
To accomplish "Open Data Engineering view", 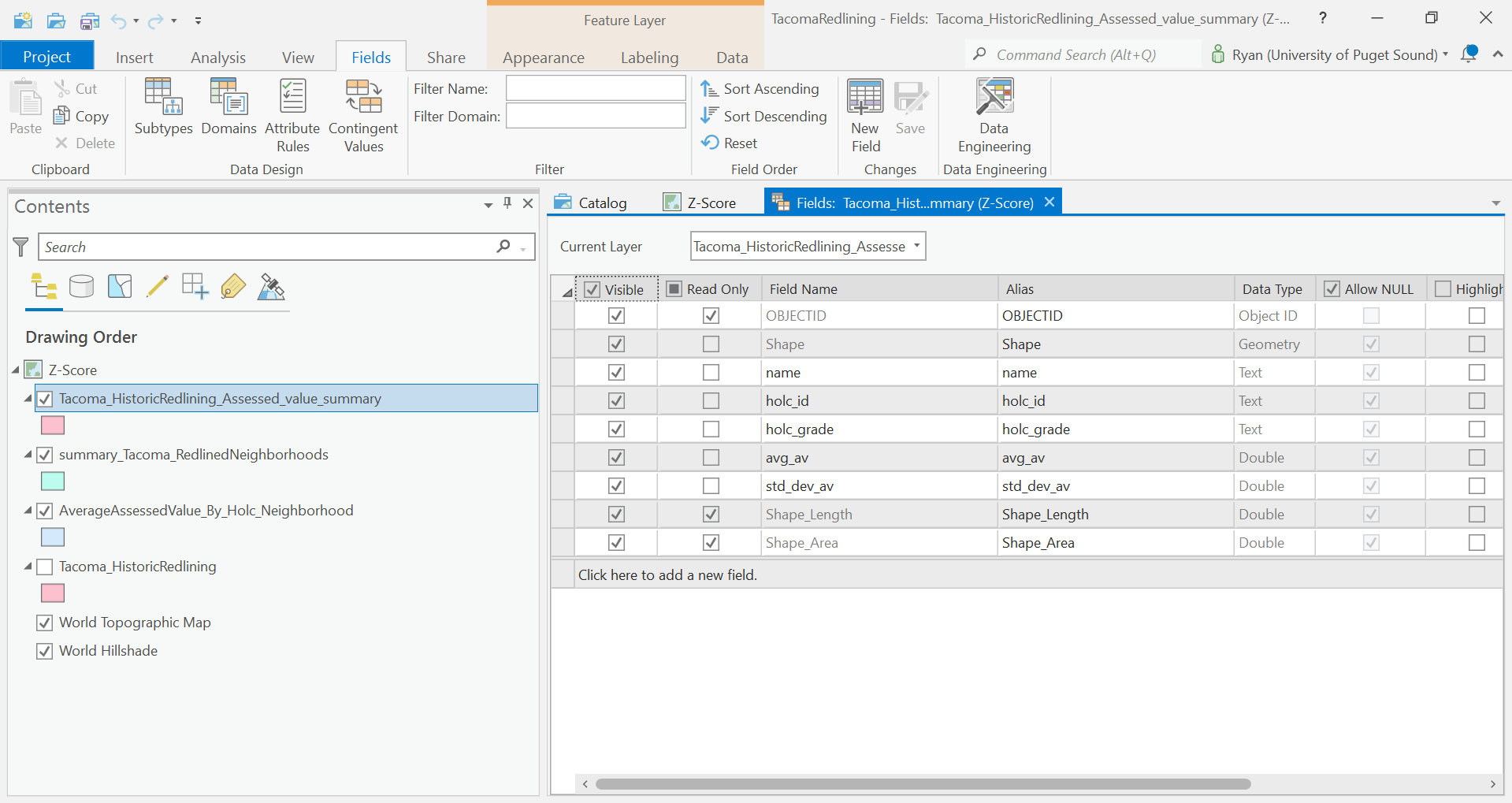I will point(994,116).
